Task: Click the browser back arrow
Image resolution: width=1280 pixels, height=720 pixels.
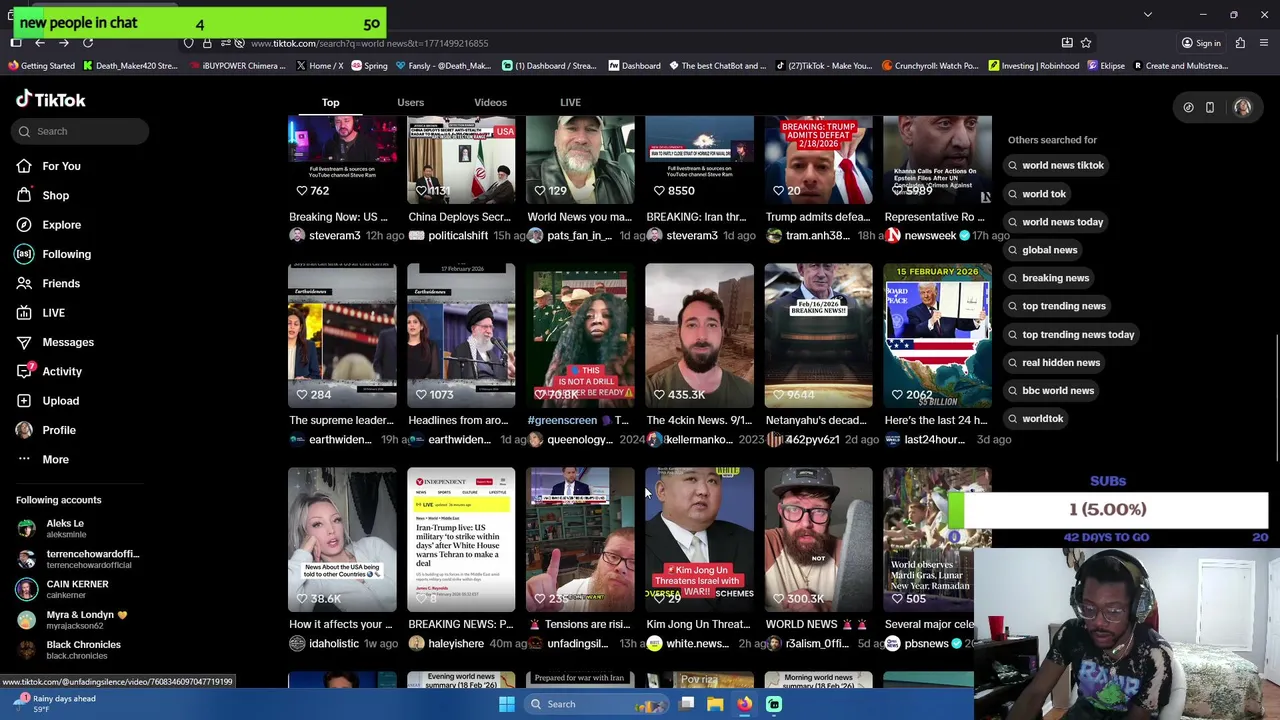Action: coord(40,43)
